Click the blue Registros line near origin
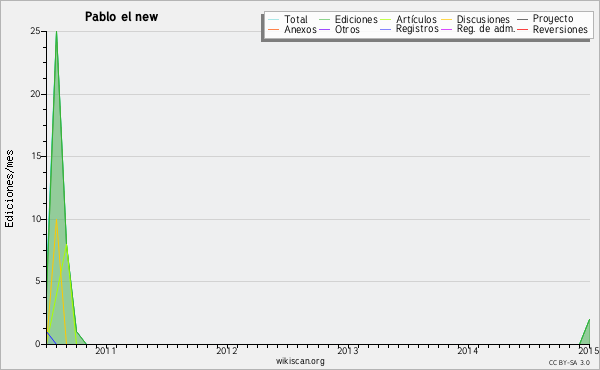 coord(51,338)
